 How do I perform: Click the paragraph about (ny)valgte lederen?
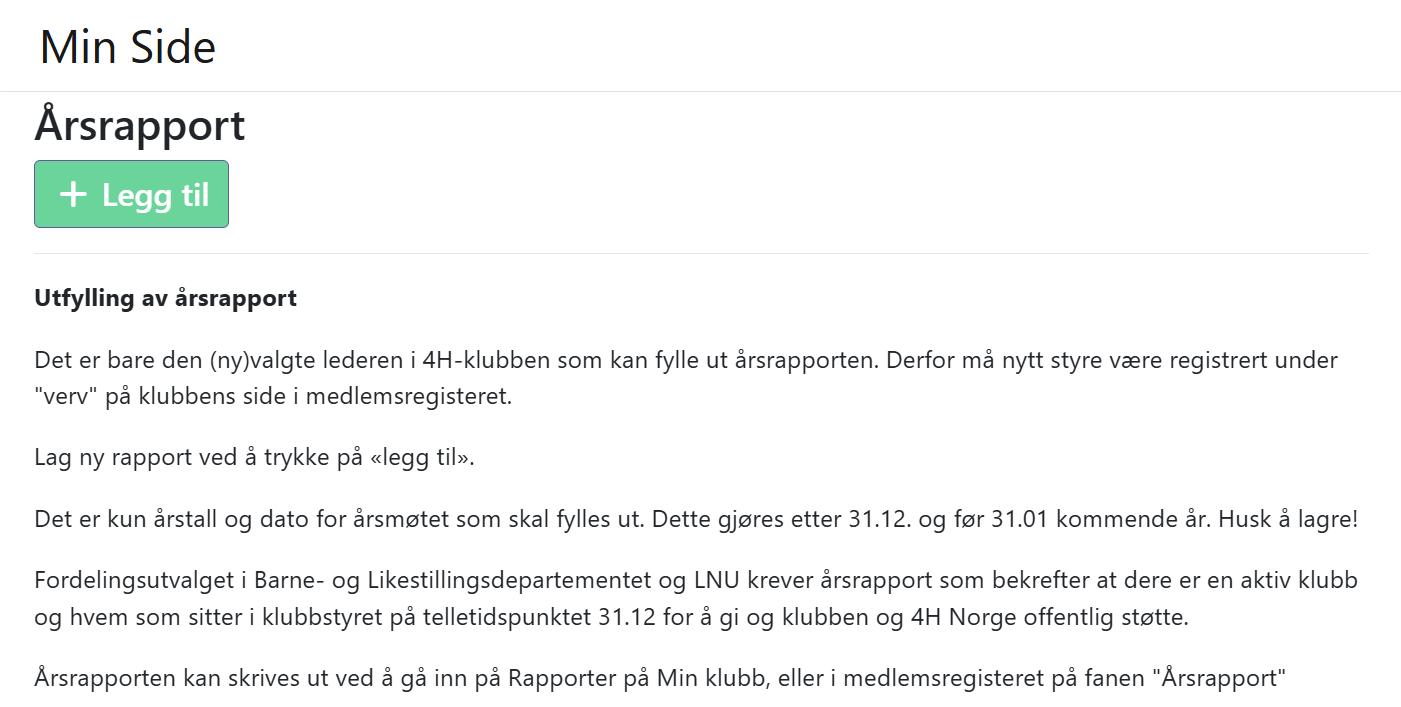click(x=686, y=378)
